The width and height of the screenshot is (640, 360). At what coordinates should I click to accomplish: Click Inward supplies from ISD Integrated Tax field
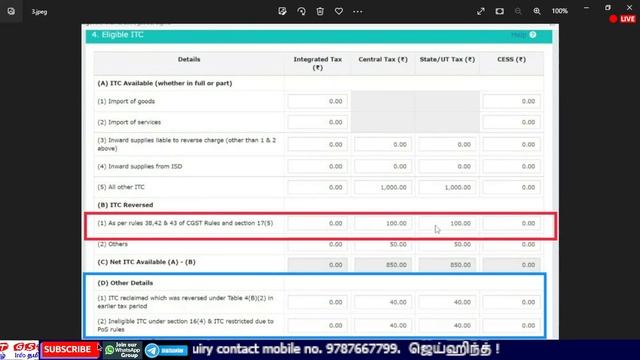coord(318,166)
